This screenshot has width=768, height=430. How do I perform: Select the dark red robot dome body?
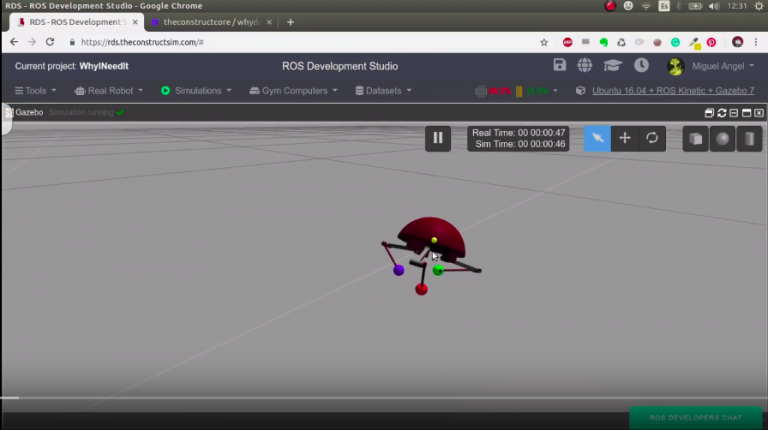(x=431, y=235)
